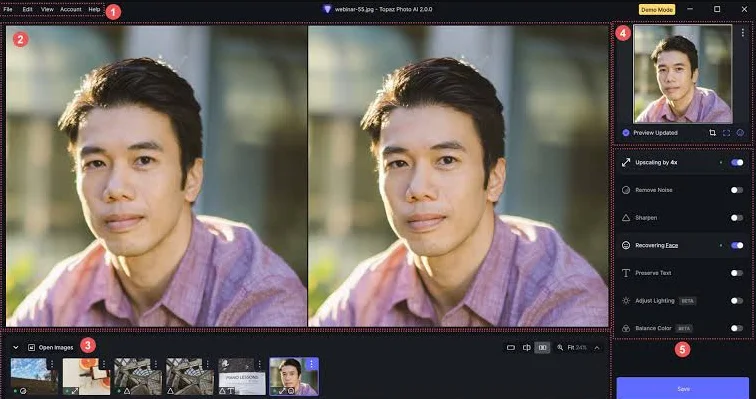756x399 pixels.
Task: Click the Open Images picture icon
Action: tap(31, 347)
